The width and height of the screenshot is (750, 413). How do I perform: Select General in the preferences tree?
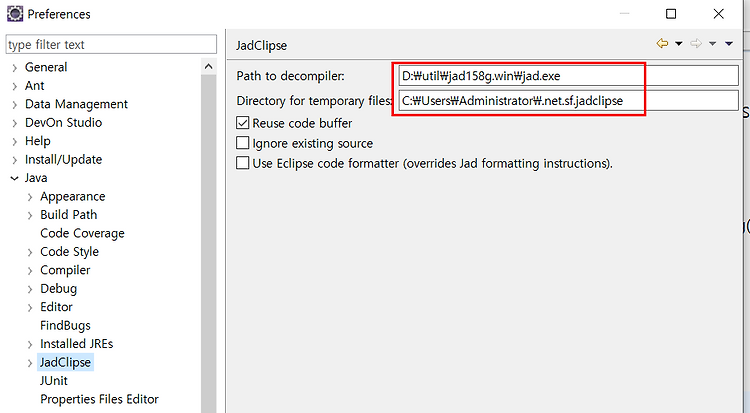46,67
